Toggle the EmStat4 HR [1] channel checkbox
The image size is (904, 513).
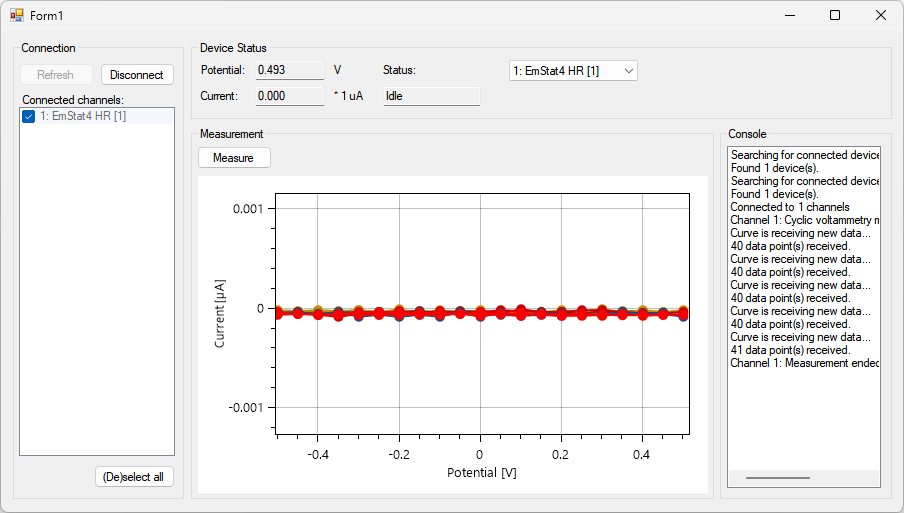pyautogui.click(x=28, y=116)
